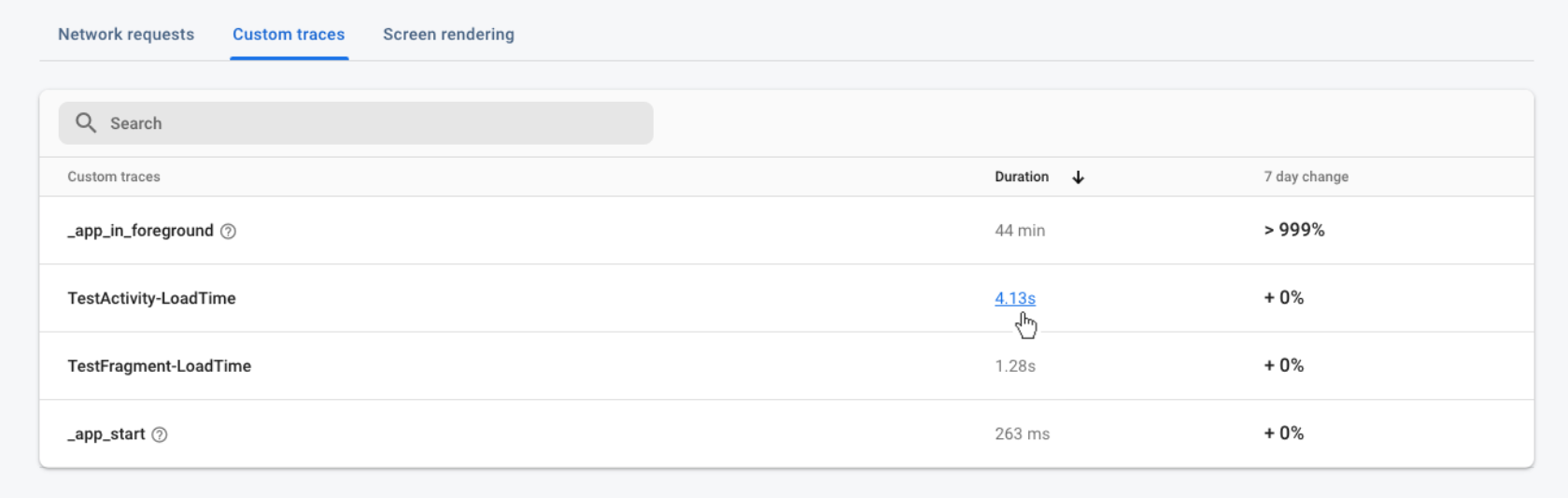
Task: Click the help icon beside _app_in_foreground
Action: tap(228, 232)
